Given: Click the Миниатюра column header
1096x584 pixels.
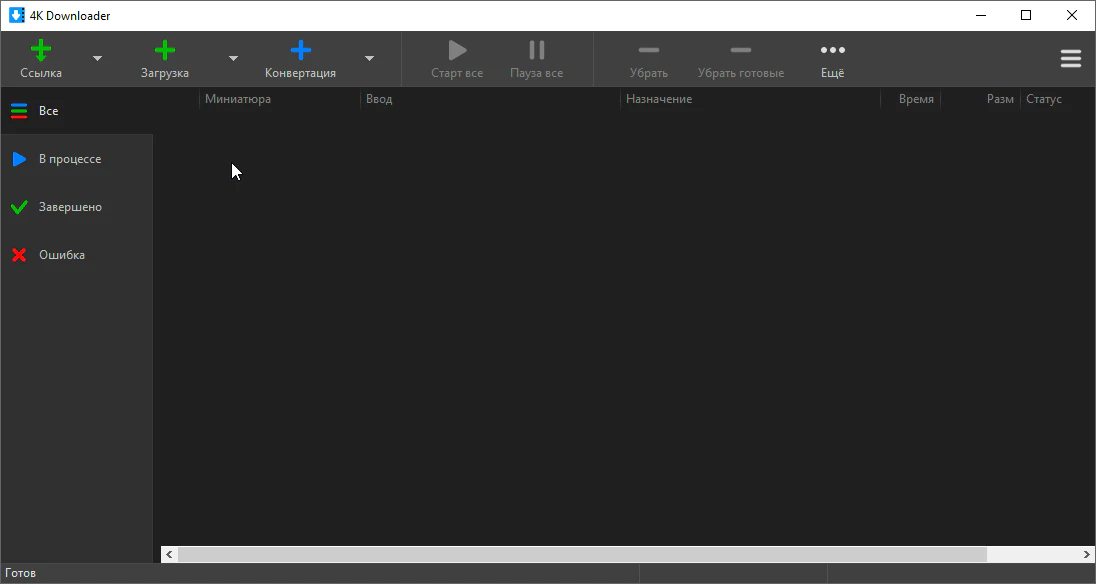Looking at the screenshot, I should pyautogui.click(x=238, y=99).
